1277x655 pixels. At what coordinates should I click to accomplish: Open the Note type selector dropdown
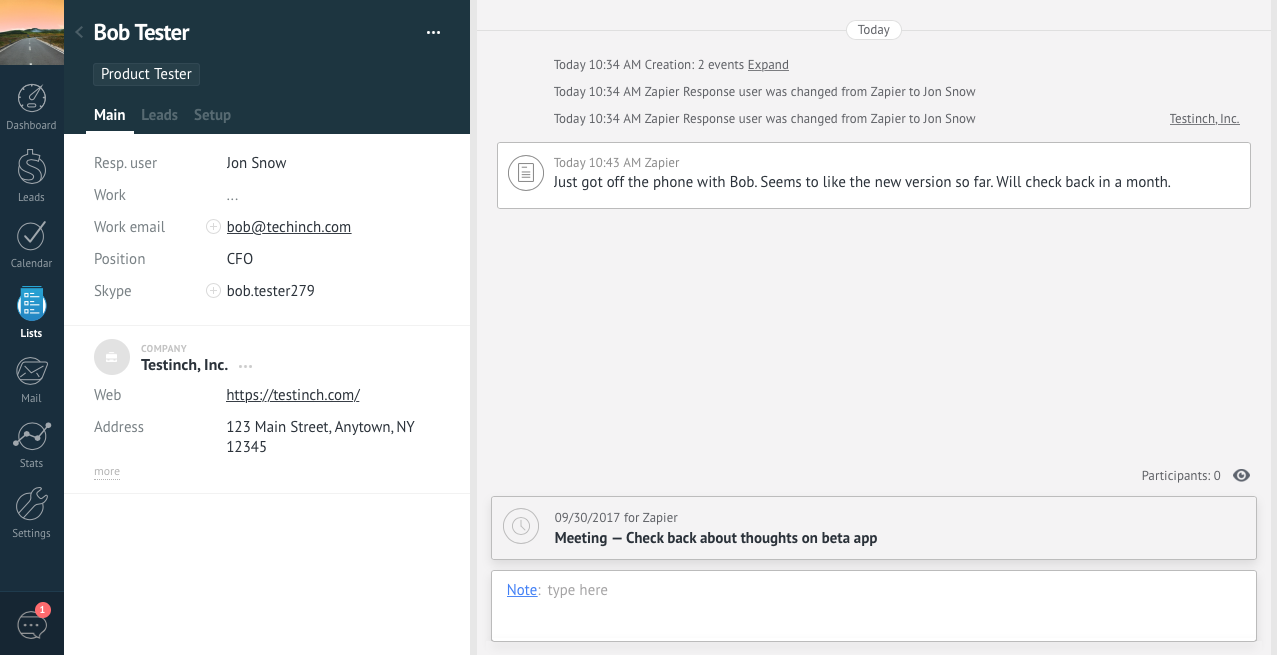click(522, 590)
